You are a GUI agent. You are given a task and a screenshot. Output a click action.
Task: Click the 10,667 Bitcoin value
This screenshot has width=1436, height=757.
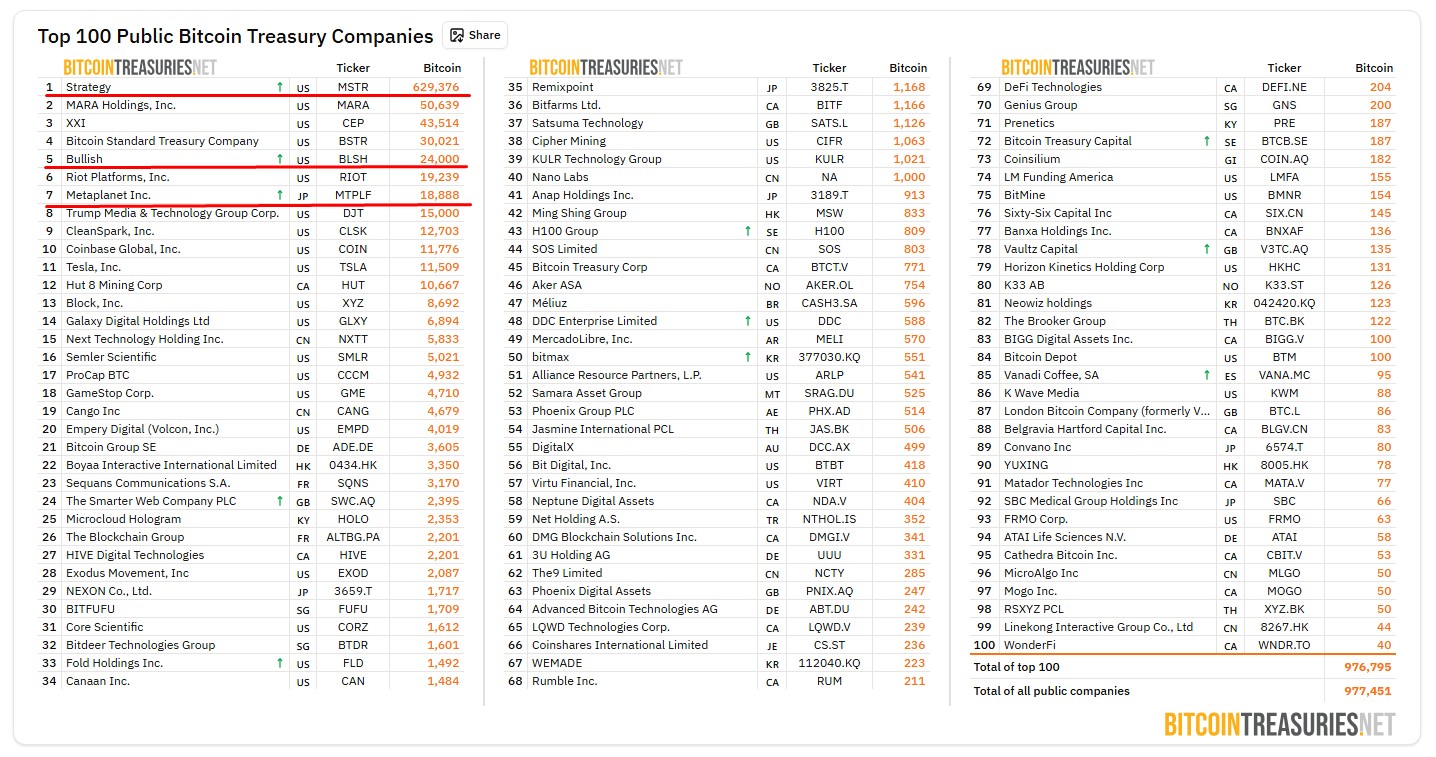(439, 285)
